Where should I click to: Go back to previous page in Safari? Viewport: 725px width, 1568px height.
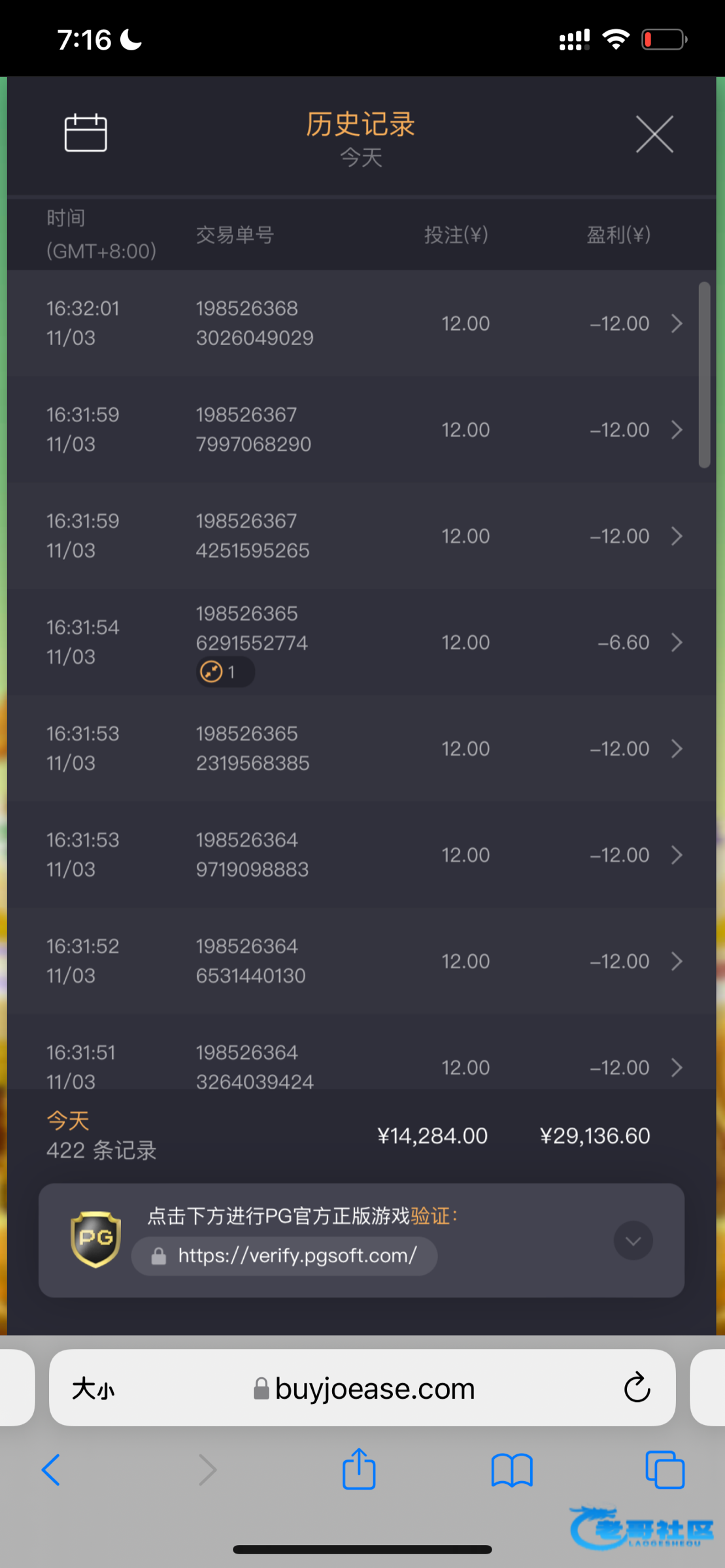(x=51, y=1470)
